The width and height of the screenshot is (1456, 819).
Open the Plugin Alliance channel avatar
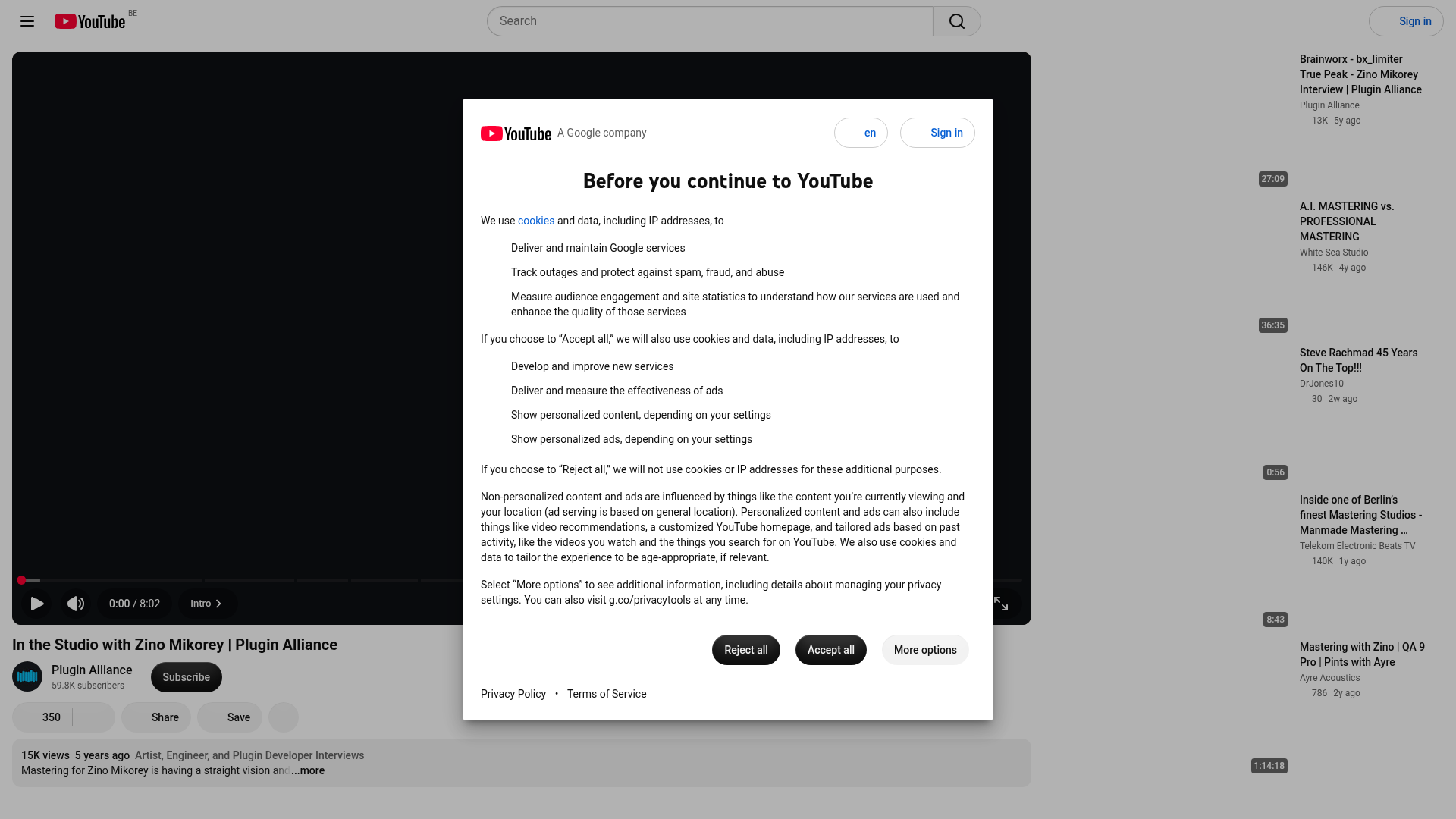pos(27,676)
